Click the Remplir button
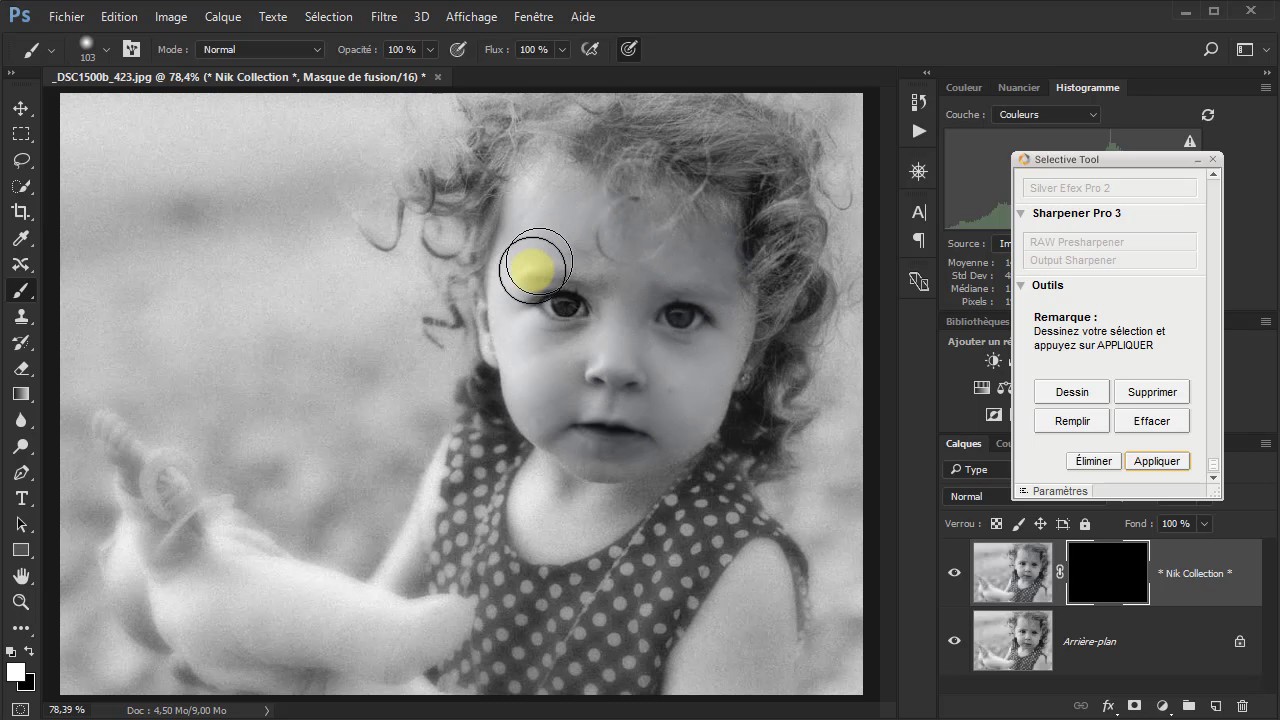The width and height of the screenshot is (1280, 720). [x=1072, y=421]
